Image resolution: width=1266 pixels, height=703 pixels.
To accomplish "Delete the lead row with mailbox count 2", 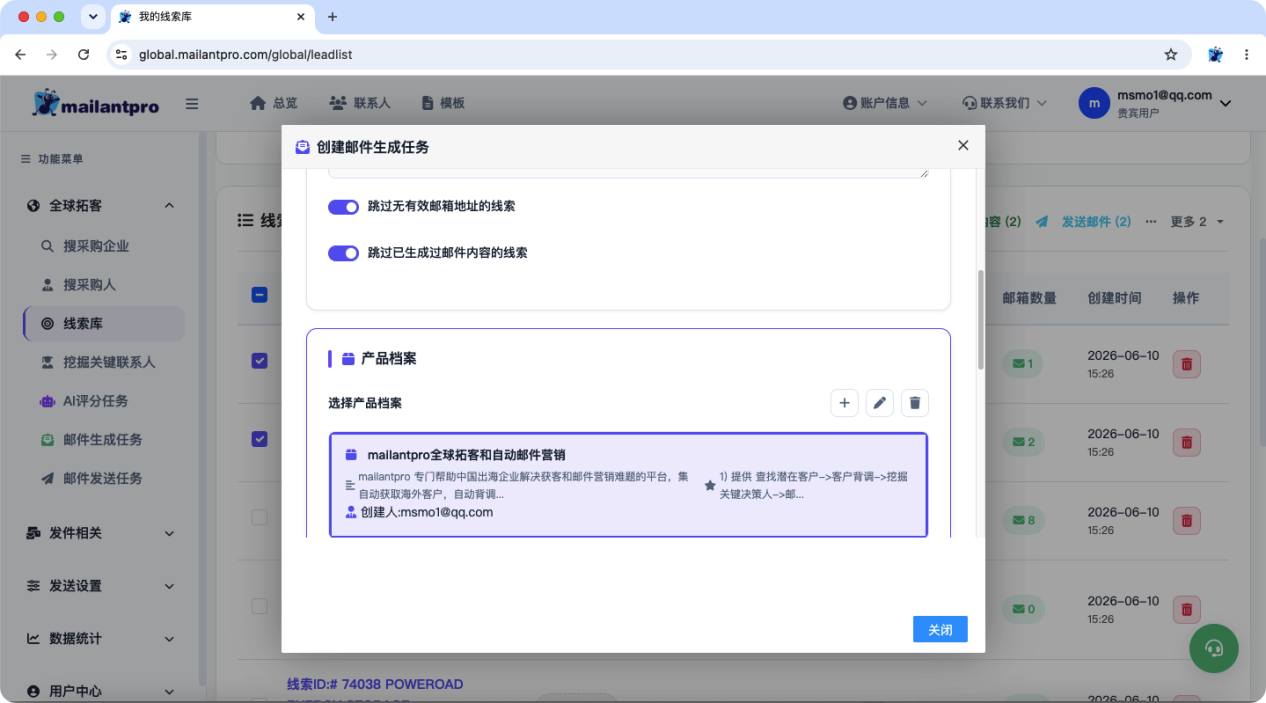I will (1186, 442).
